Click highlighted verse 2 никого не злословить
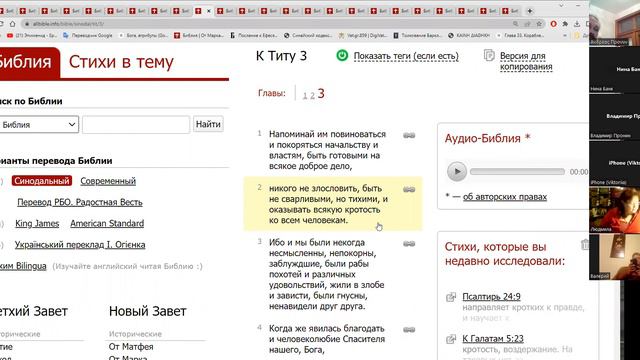 coord(328,204)
